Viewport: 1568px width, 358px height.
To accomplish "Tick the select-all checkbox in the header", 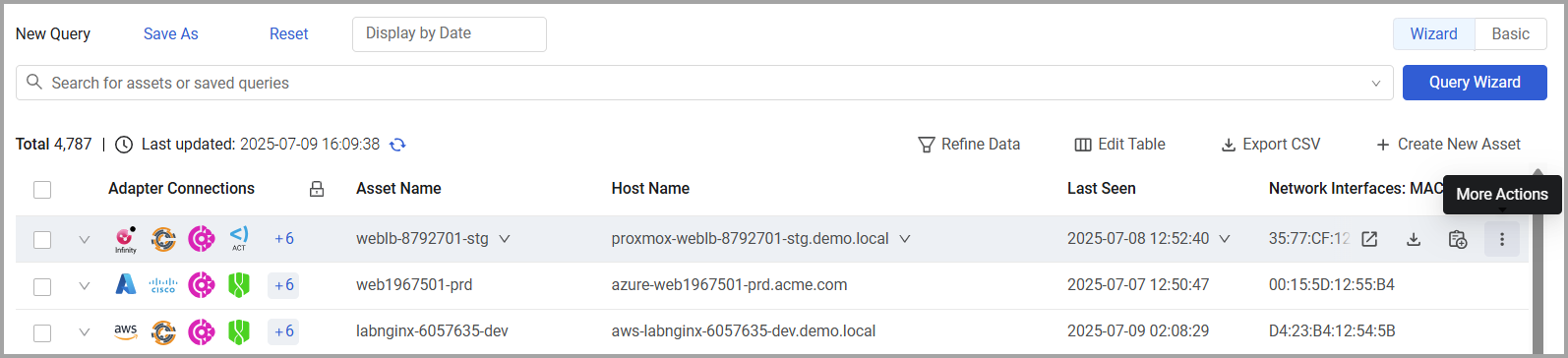I will [42, 190].
